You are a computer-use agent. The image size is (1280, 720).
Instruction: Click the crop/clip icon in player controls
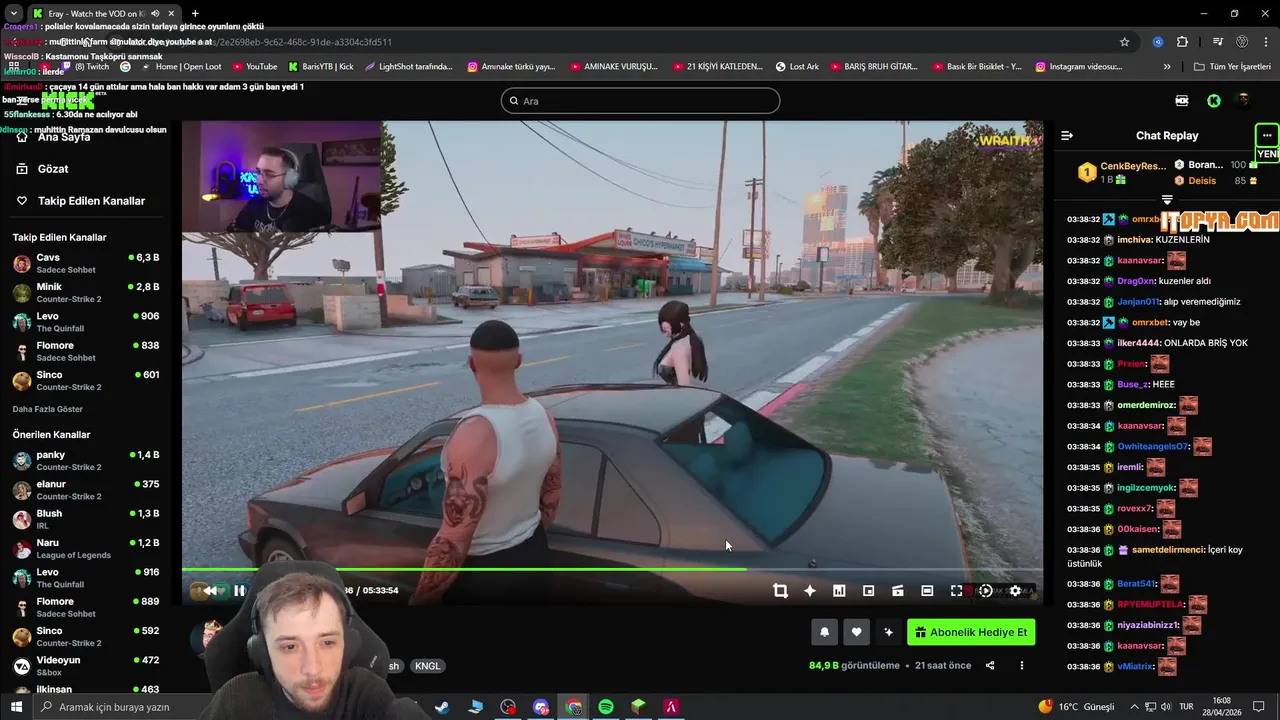tap(780, 591)
